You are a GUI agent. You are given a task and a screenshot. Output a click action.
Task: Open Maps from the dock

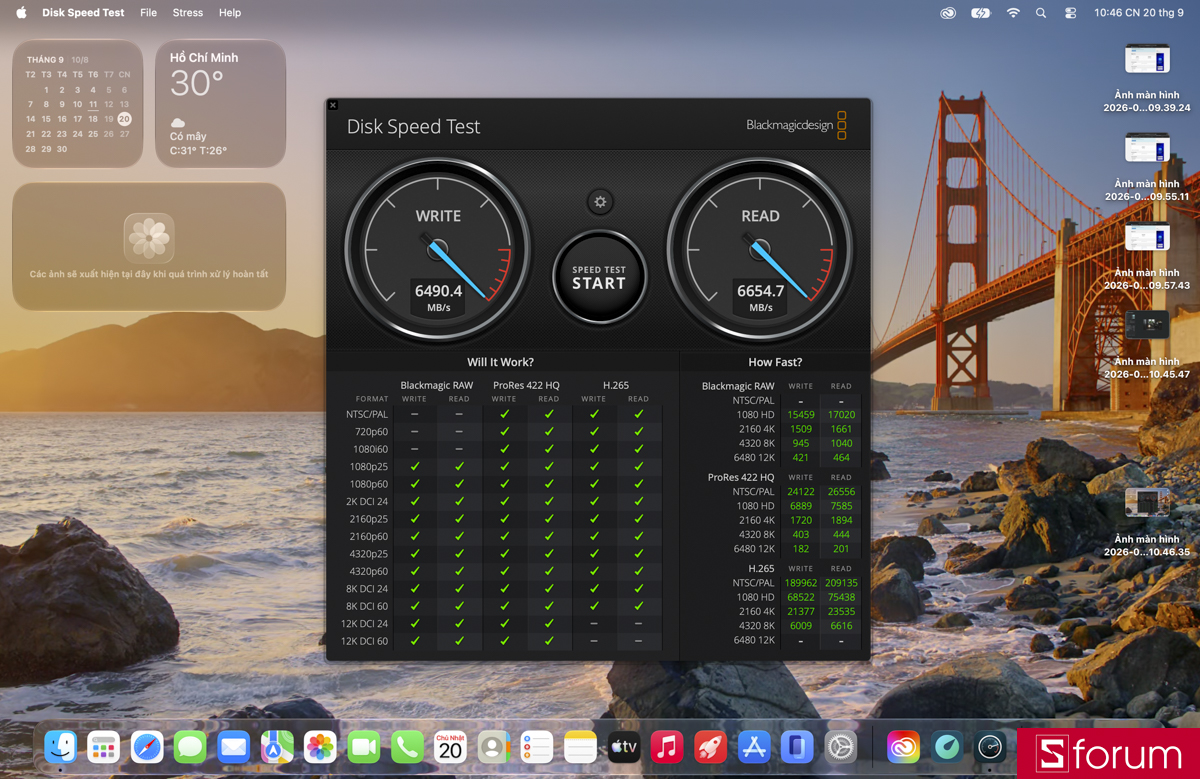click(277, 747)
